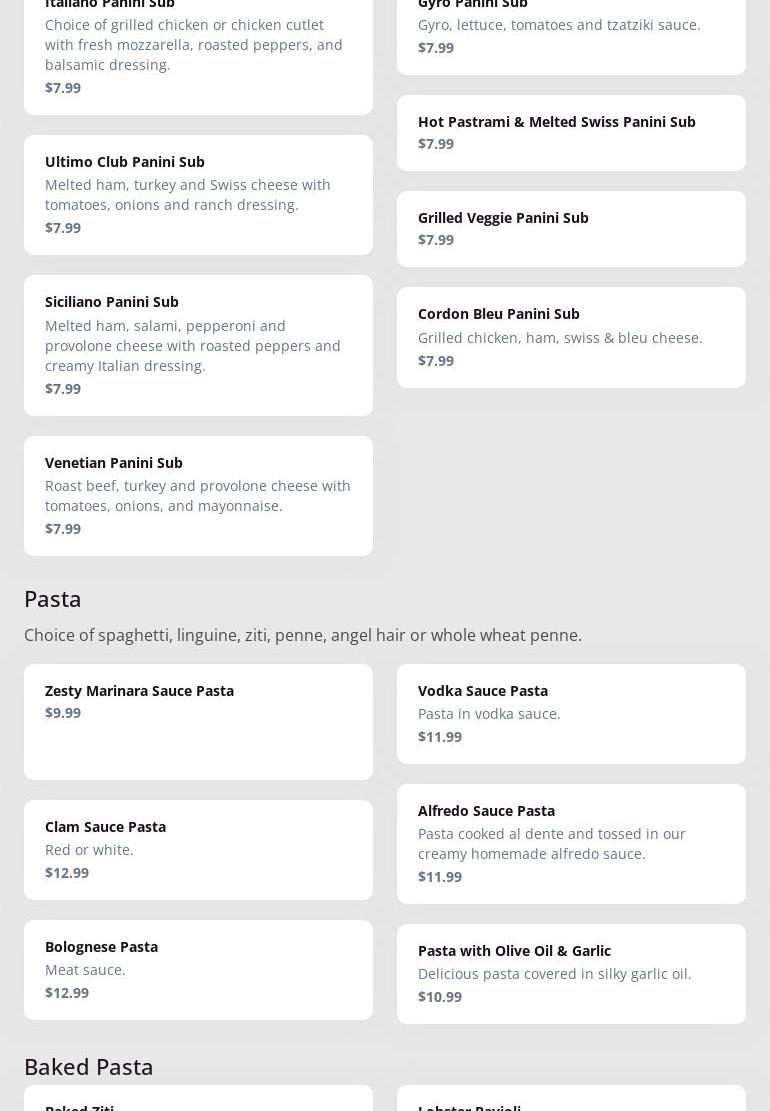Click the pasta type choices description text
This screenshot has width=770, height=1111.
coord(302,635)
